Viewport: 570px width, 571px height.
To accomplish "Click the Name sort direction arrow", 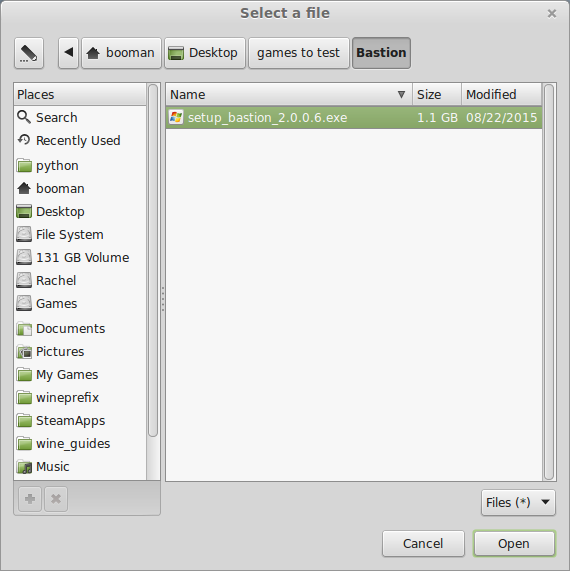I will [x=401, y=95].
